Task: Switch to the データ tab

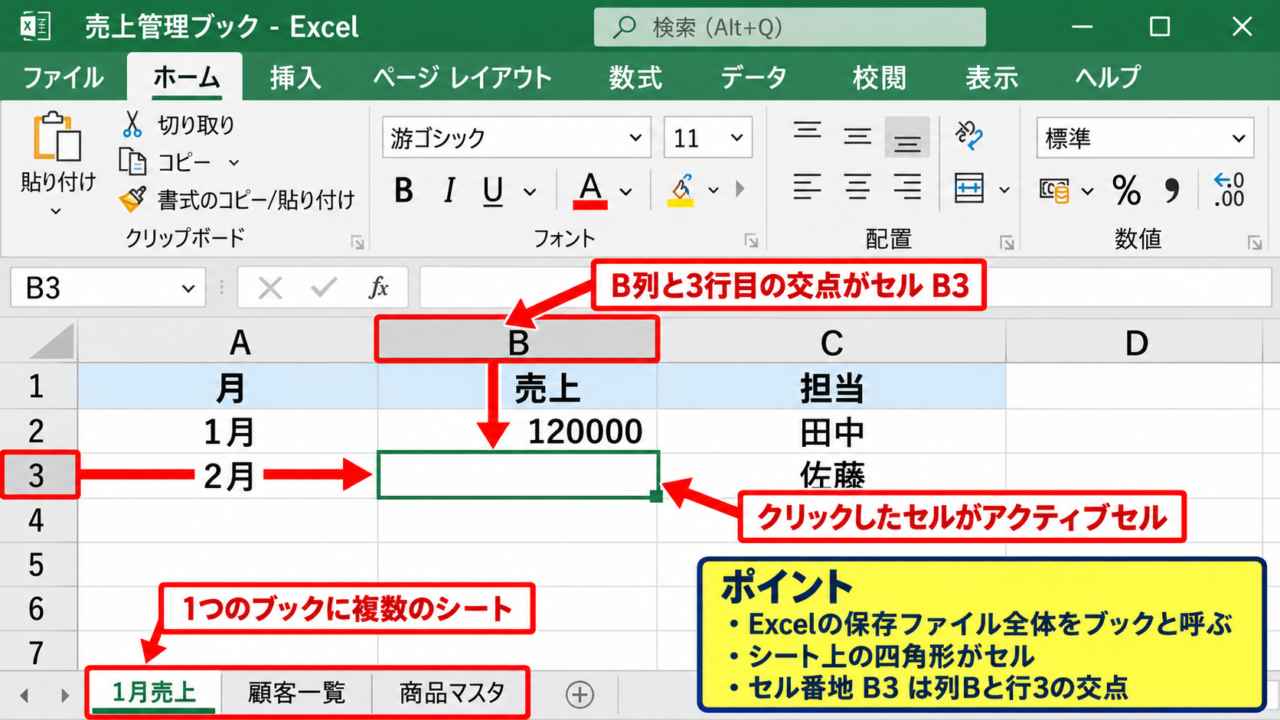Action: click(x=754, y=77)
